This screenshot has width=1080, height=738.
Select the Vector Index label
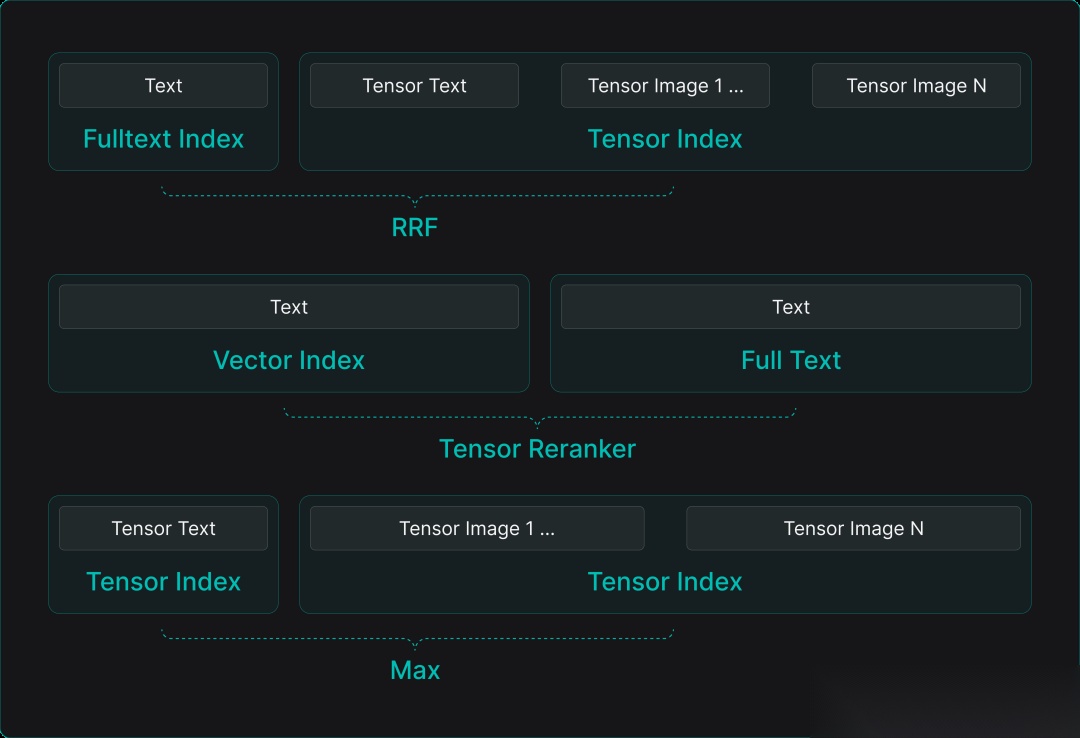pos(289,360)
